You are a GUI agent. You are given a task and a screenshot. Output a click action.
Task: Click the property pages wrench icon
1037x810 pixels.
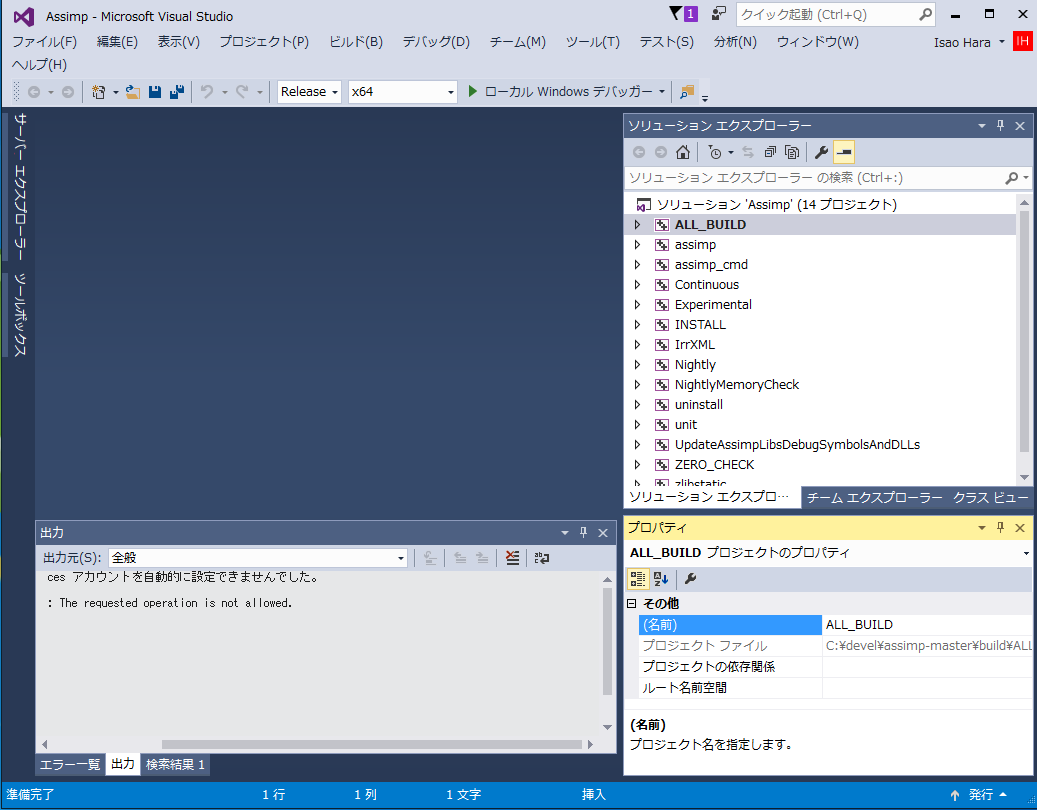pyautogui.click(x=690, y=579)
